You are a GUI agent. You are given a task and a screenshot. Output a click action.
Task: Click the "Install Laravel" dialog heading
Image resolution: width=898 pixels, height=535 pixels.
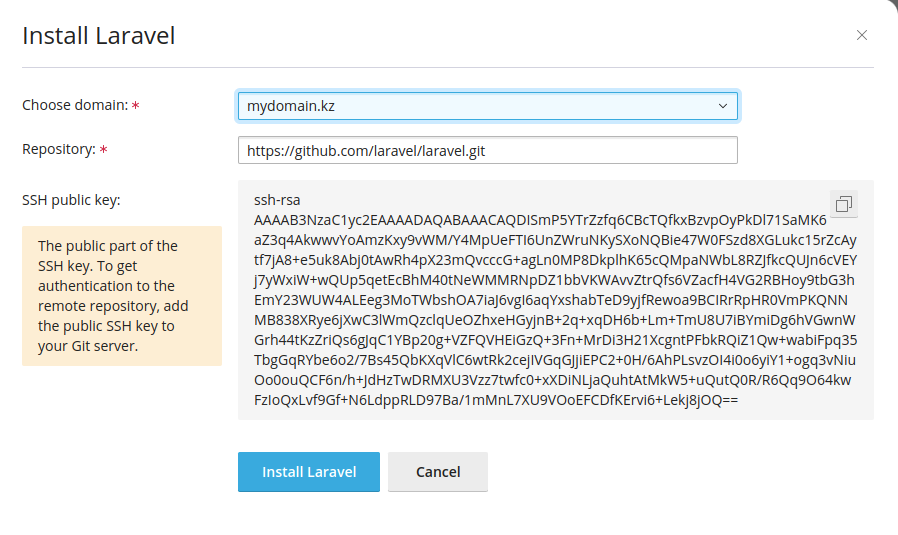(99, 36)
